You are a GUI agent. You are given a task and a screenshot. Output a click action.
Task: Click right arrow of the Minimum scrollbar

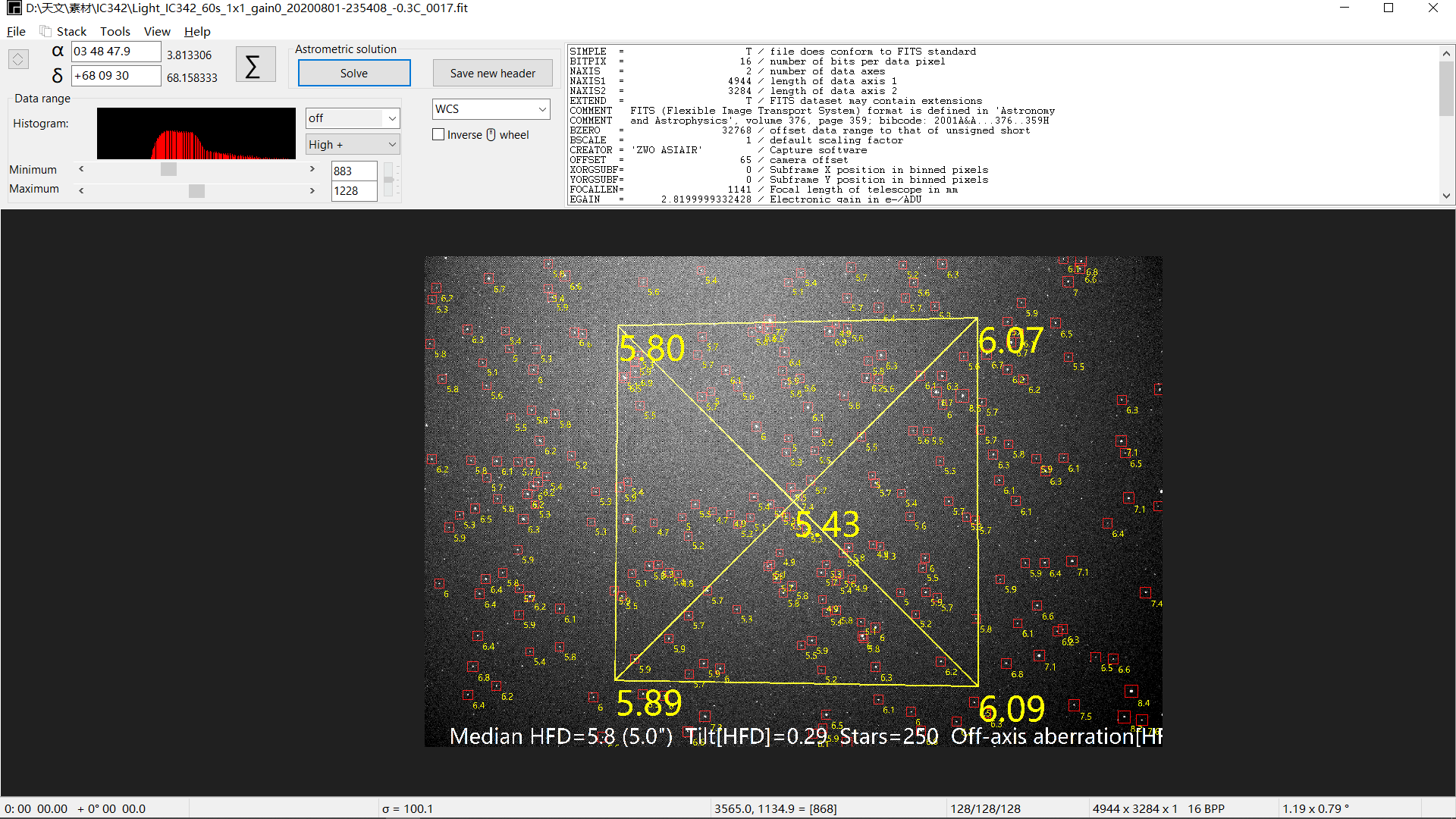tap(312, 169)
